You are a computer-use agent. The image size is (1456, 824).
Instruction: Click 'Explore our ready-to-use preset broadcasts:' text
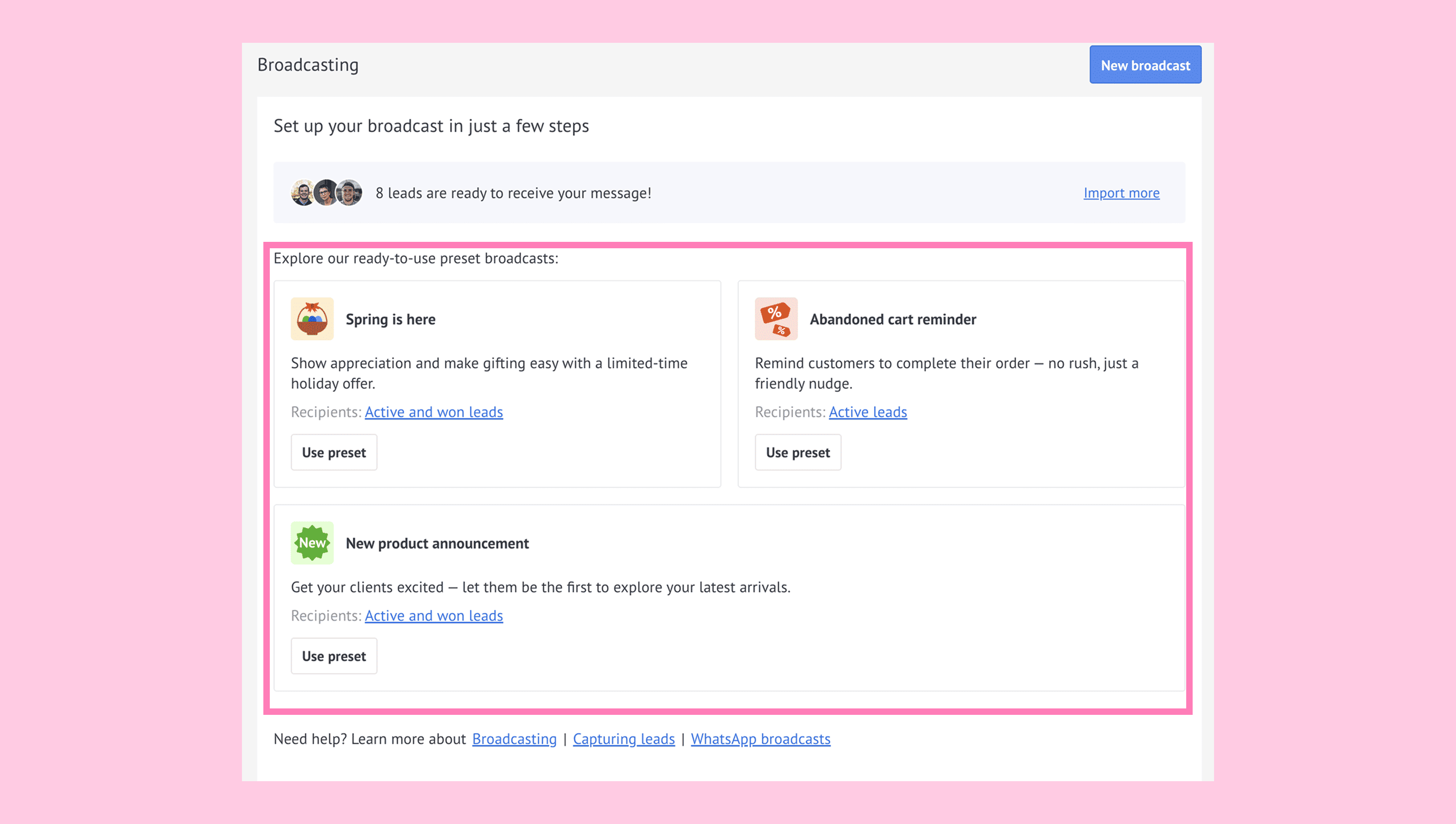point(416,258)
